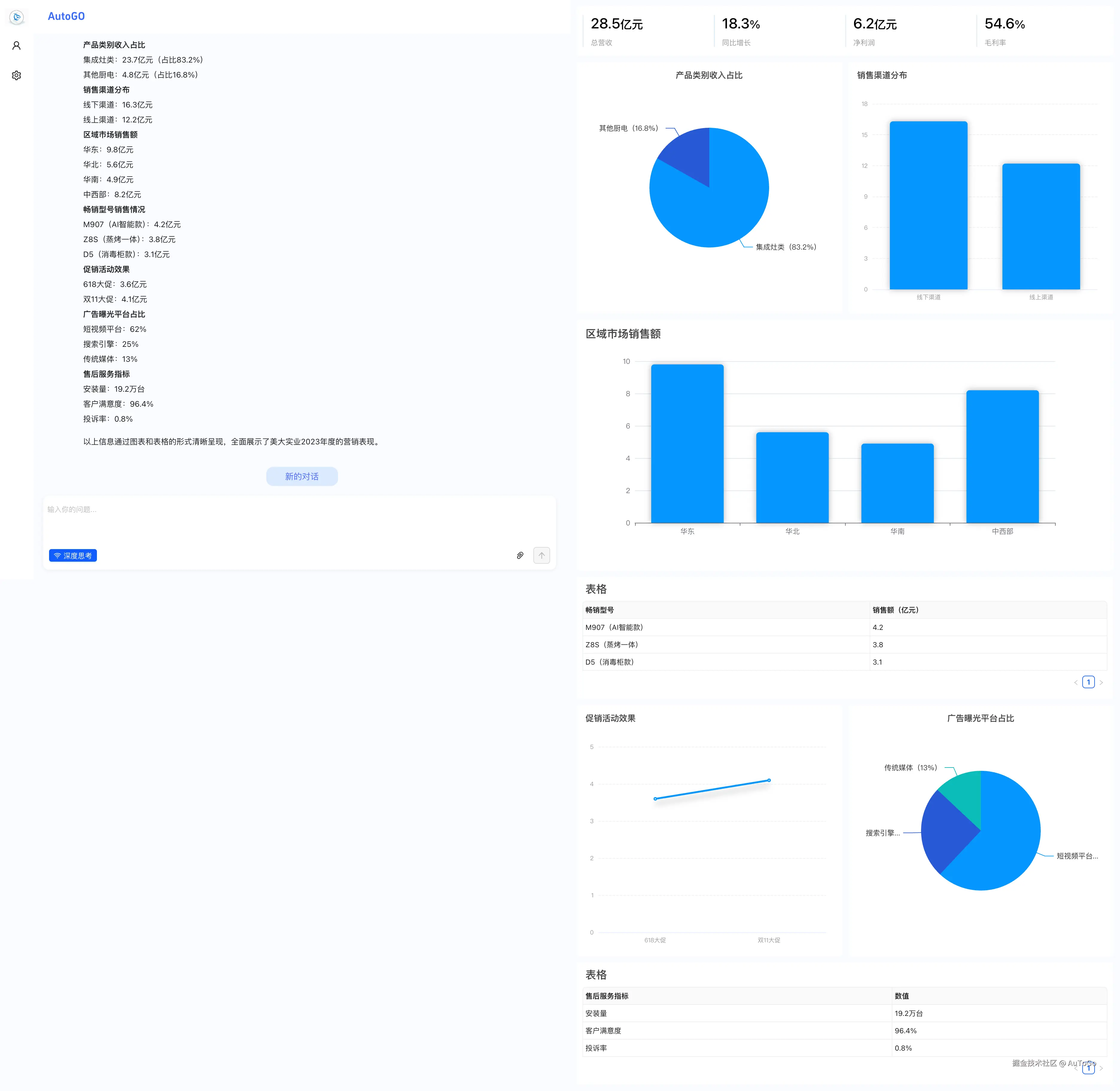Screen dimensions: 1120x1091
Task: Click the 畅销型号 table column header
Action: pos(599,610)
